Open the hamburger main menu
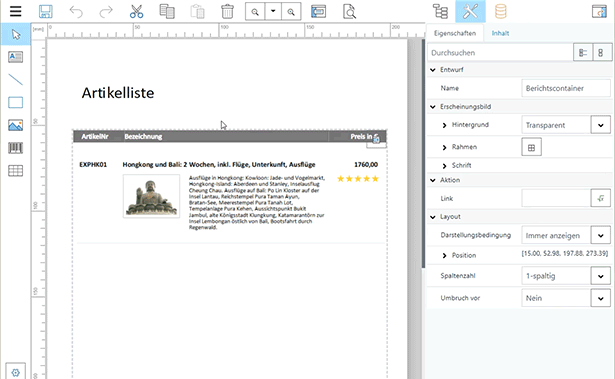The image size is (615, 379). click(x=16, y=11)
